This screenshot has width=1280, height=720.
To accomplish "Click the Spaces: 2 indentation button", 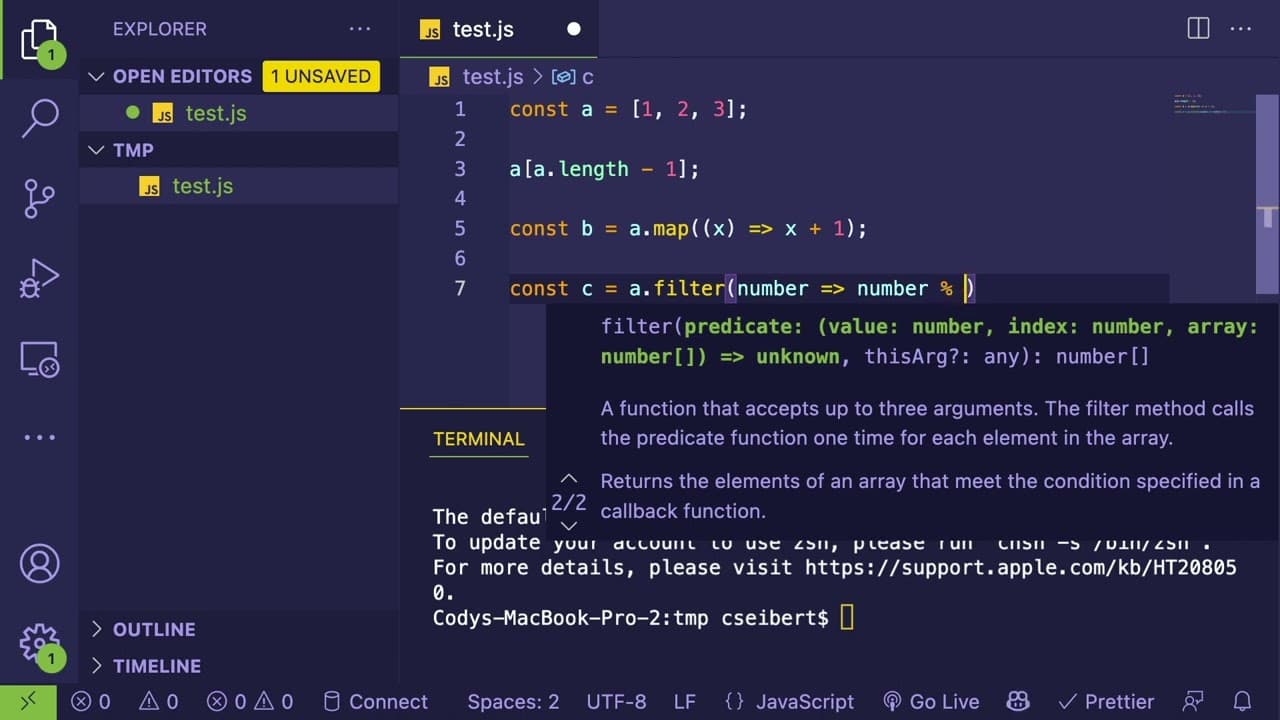I will coord(513,701).
